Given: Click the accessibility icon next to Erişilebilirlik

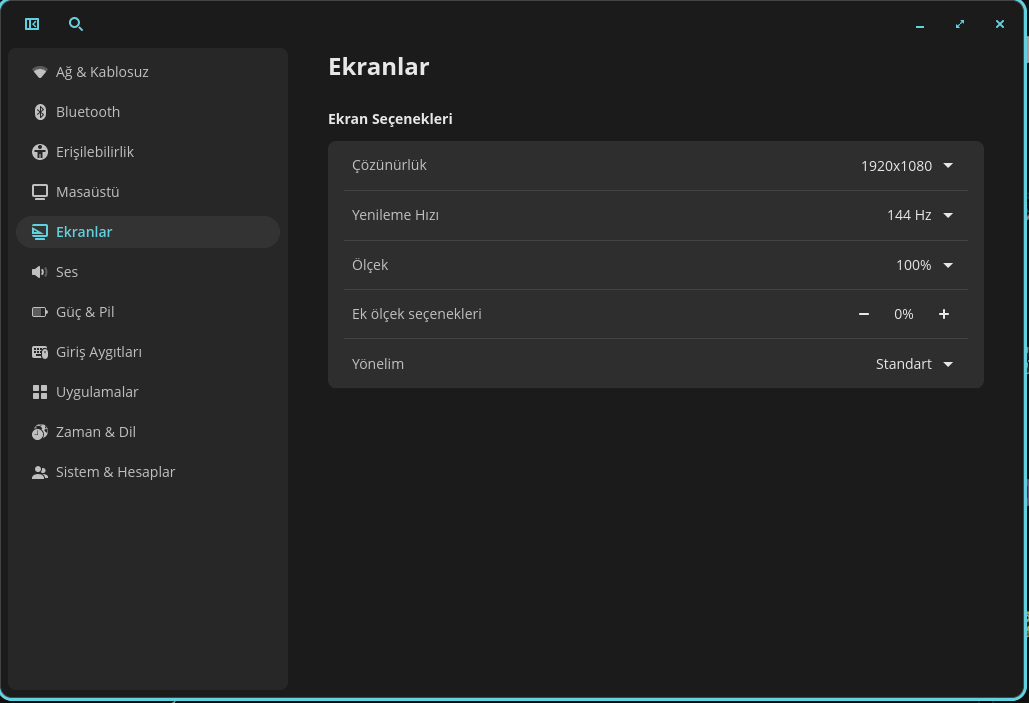Looking at the screenshot, I should point(39,152).
